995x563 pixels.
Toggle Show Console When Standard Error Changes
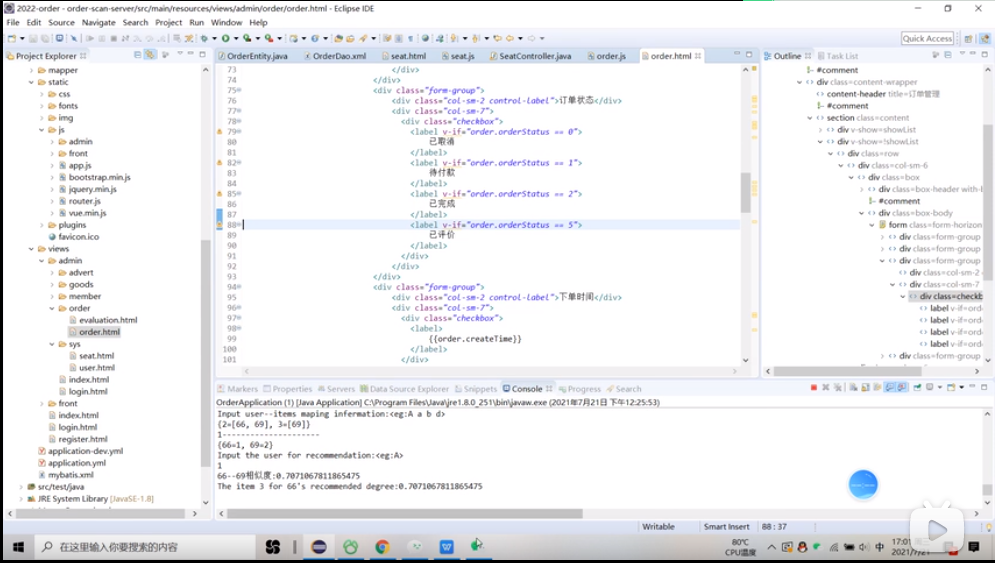pyautogui.click(x=902, y=387)
